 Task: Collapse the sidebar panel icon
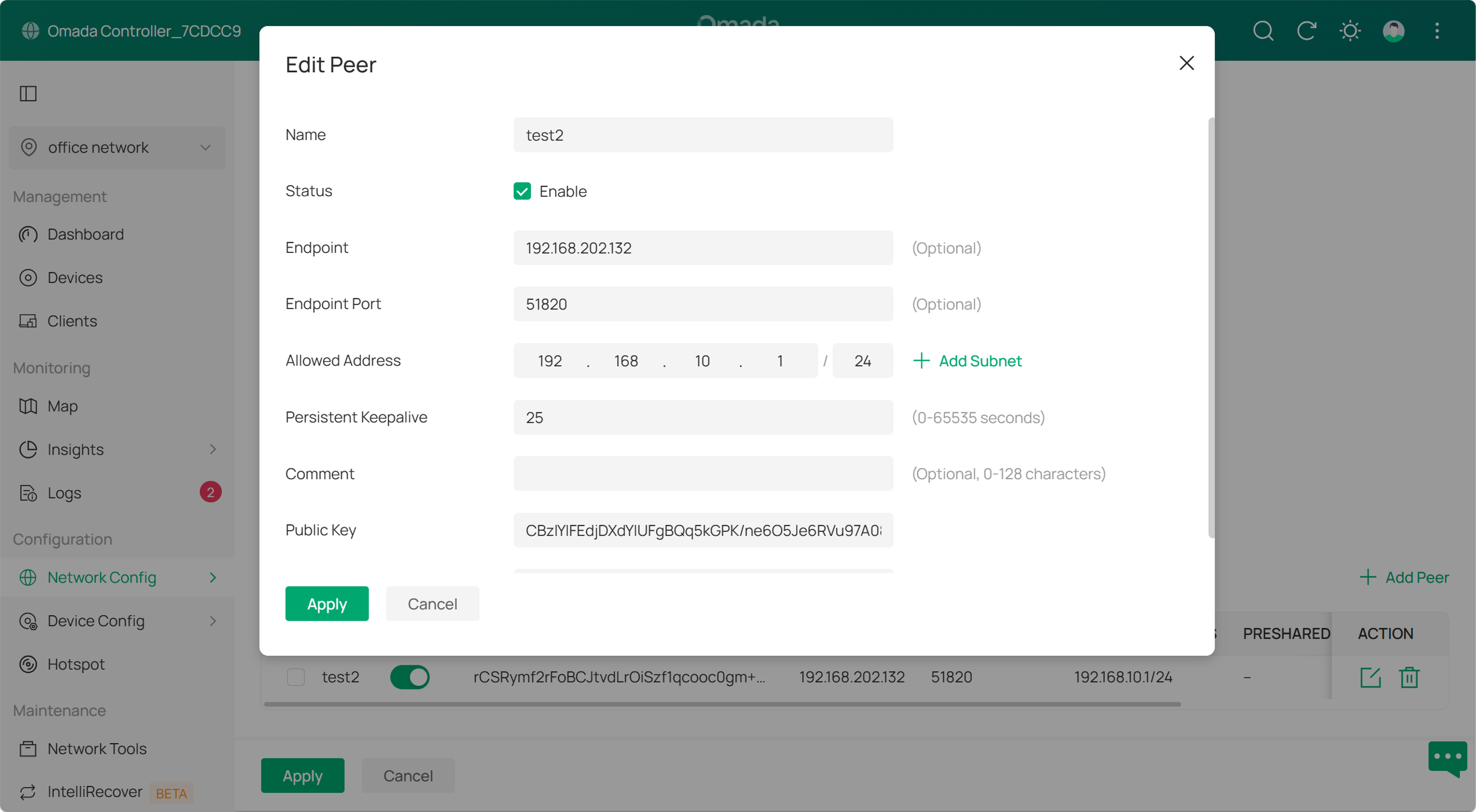tap(28, 93)
